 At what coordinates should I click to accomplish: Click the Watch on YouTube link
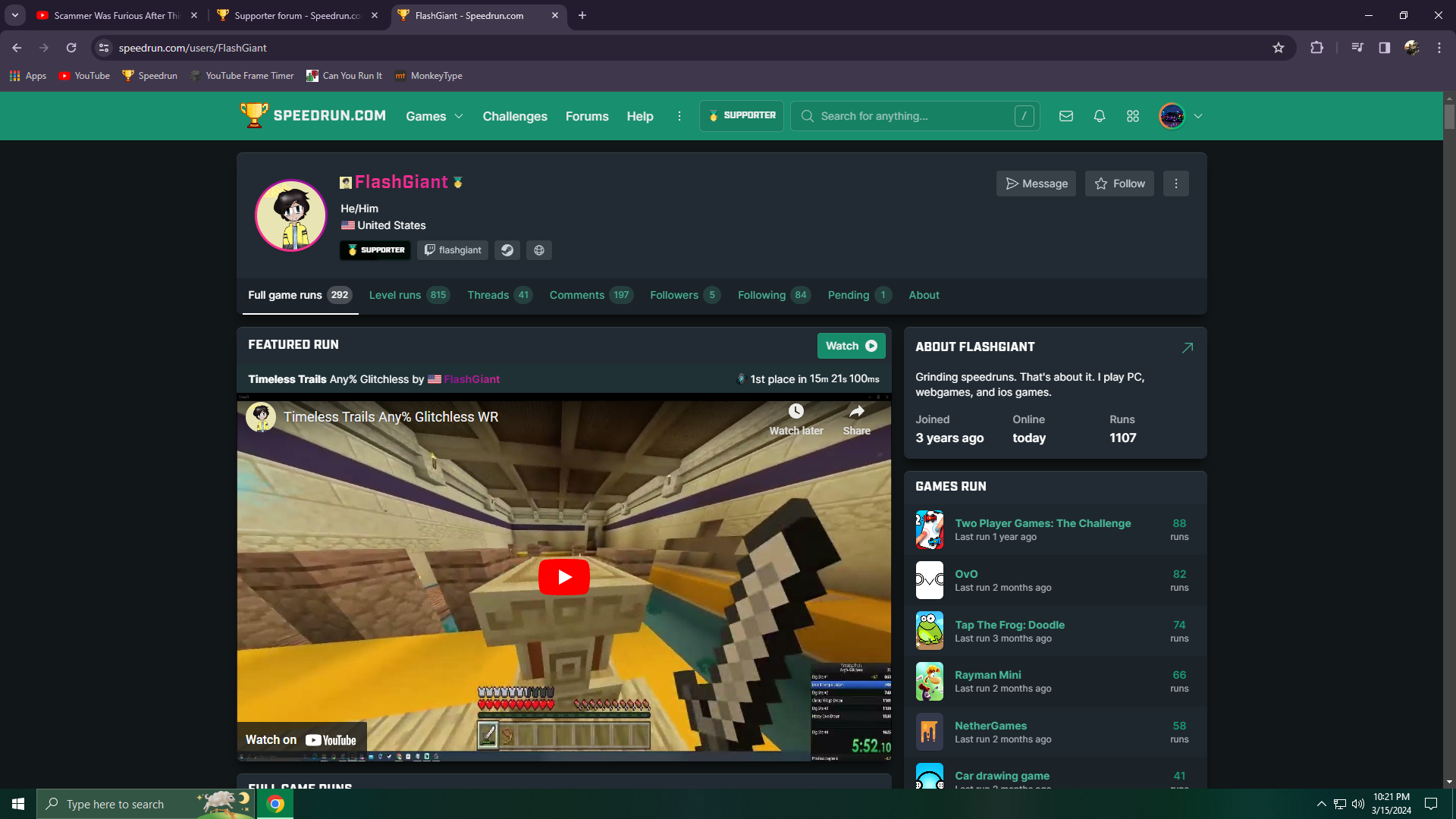click(x=301, y=739)
